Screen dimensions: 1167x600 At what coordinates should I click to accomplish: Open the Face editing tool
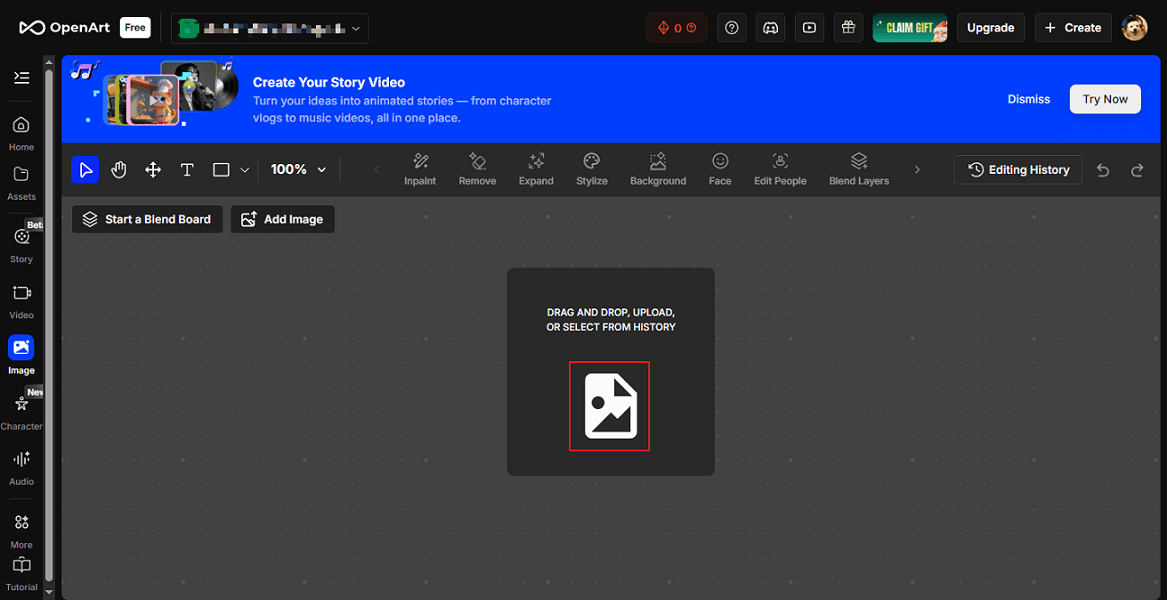[719, 168]
